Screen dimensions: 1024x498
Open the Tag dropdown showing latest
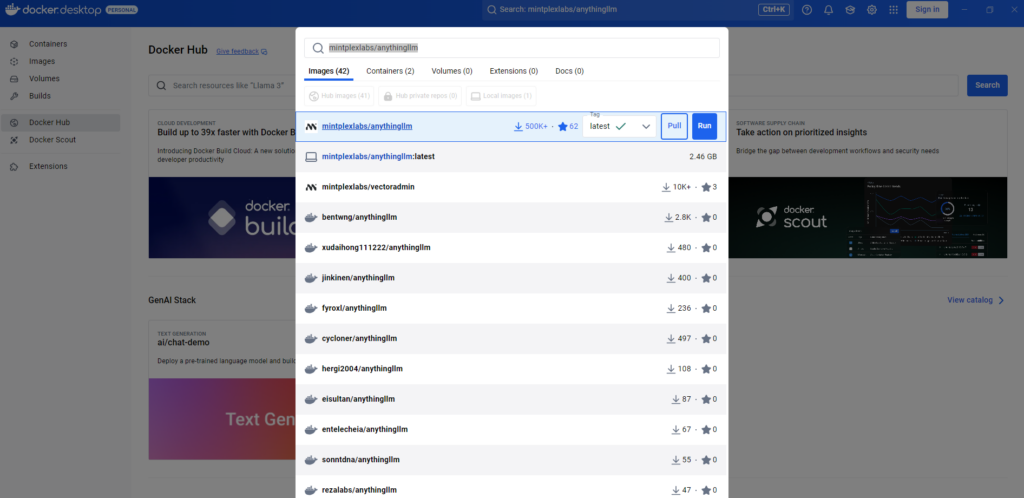pyautogui.click(x=620, y=127)
